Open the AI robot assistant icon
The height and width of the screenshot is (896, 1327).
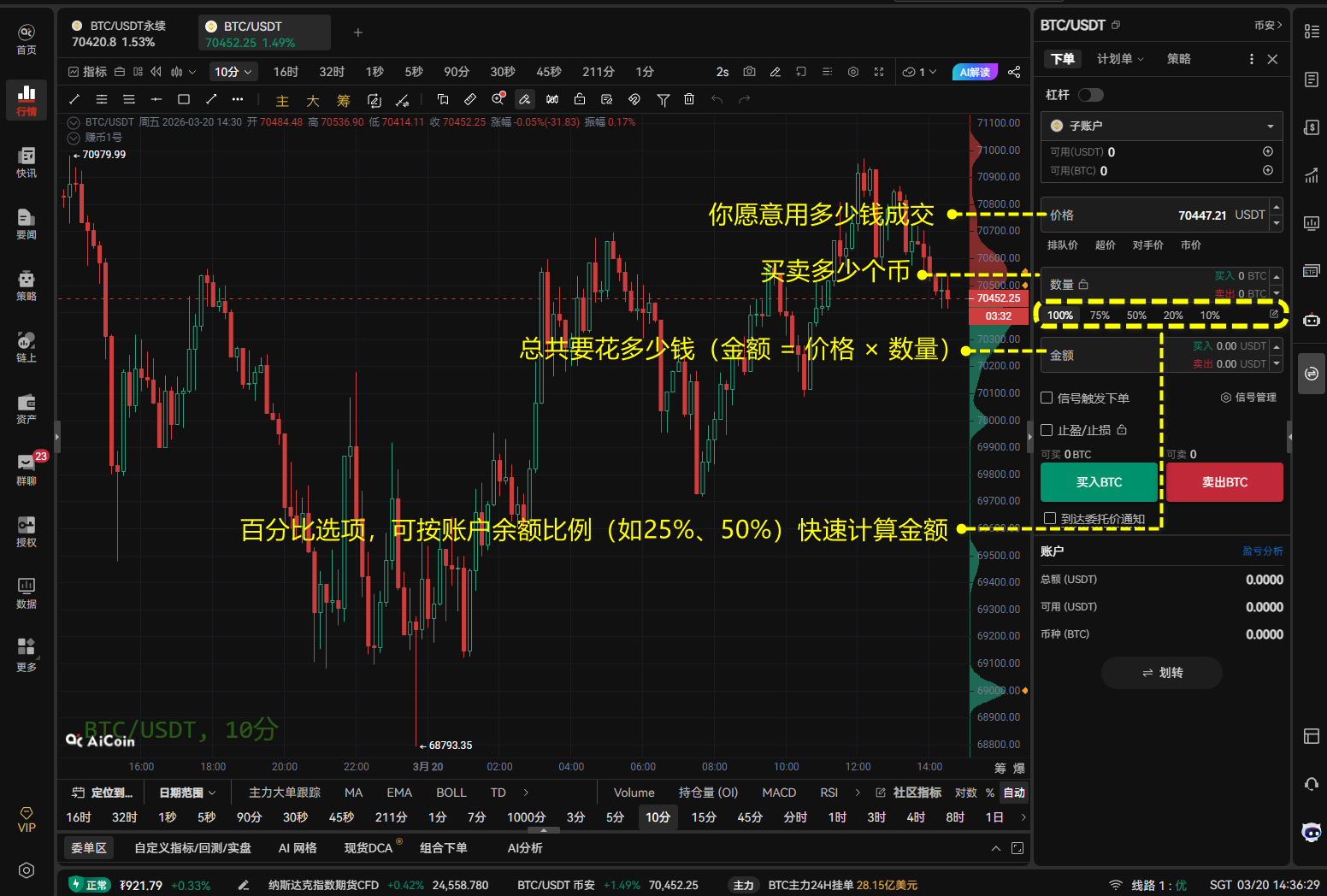(x=1311, y=321)
